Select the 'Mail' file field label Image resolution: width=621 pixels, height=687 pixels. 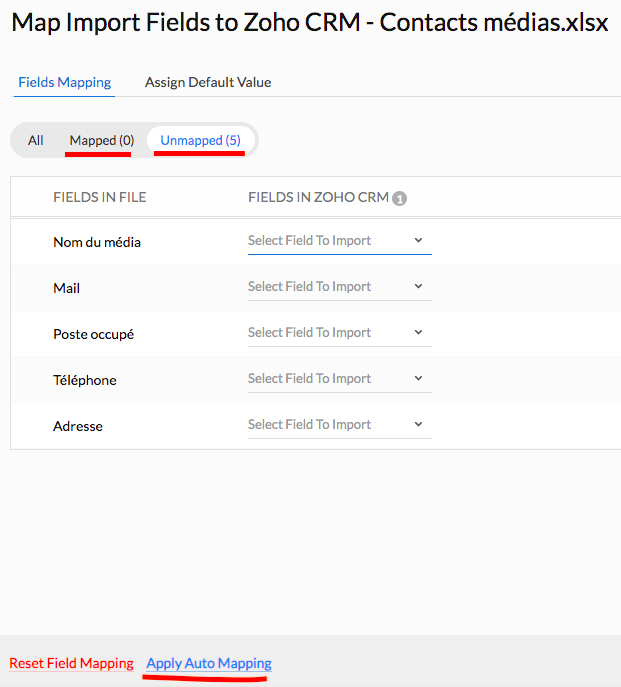pos(67,288)
